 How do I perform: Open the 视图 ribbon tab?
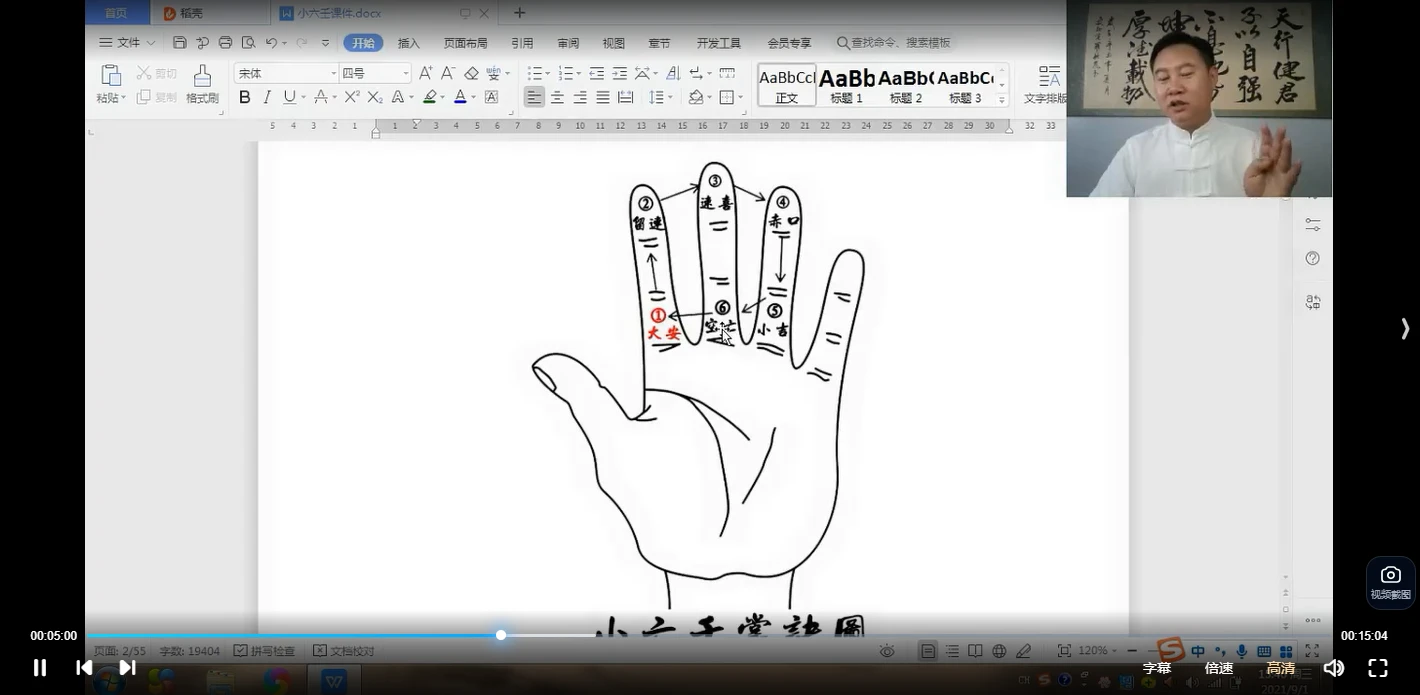[x=614, y=43]
